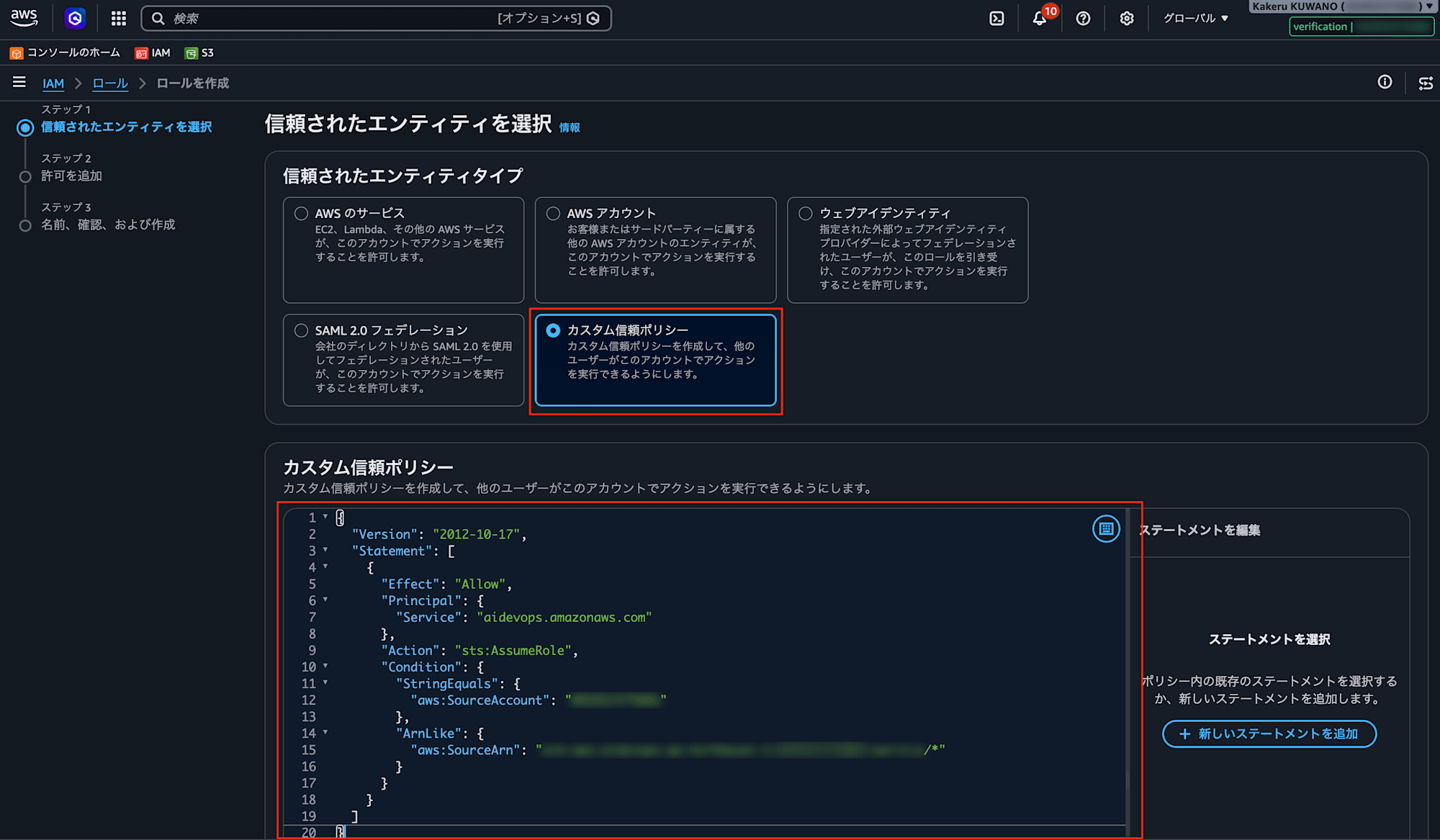Image resolution: width=1440 pixels, height=840 pixels.
Task: Go to the IAM breadcrumb link
Action: (53, 83)
